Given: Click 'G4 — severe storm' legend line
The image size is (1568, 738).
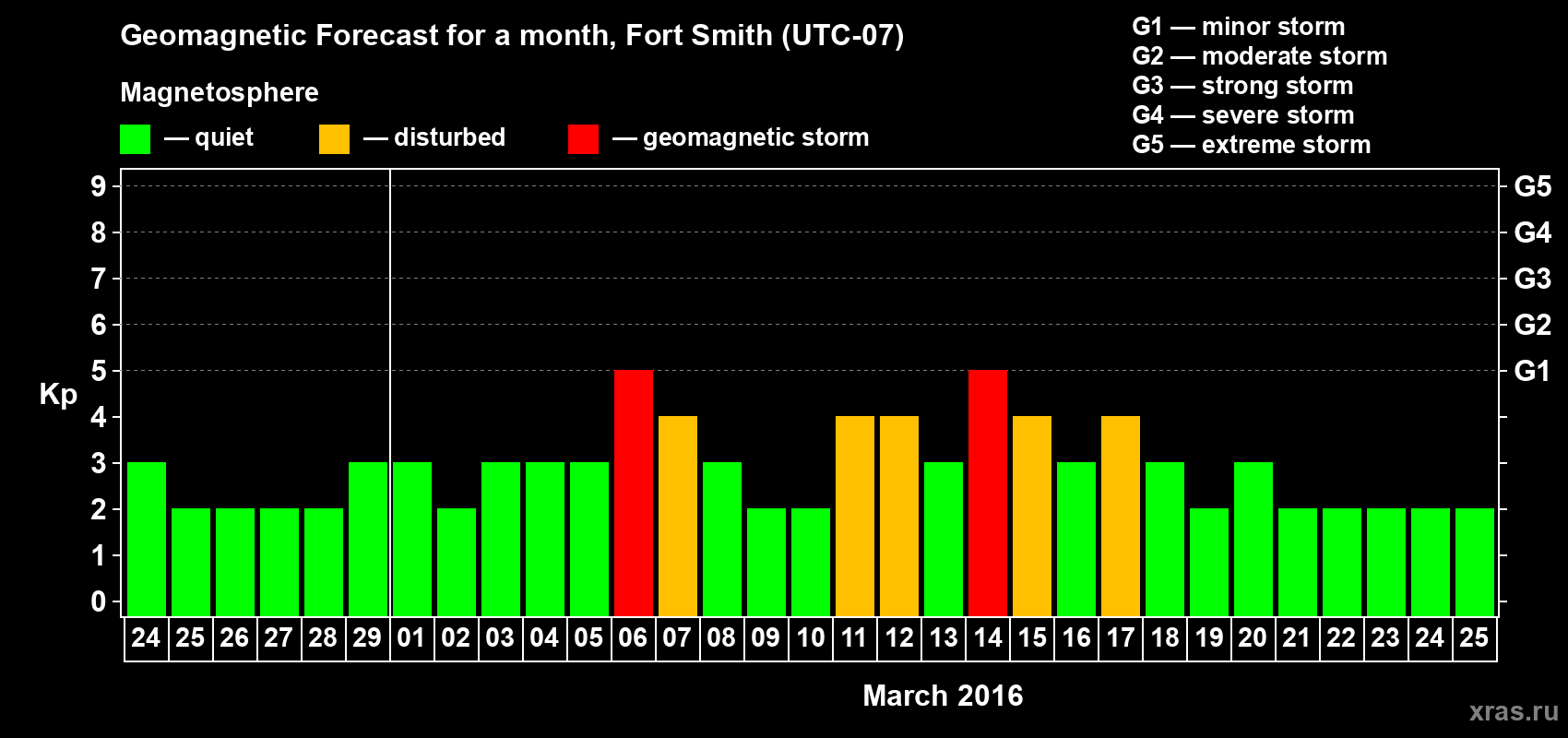Looking at the screenshot, I should click(x=1243, y=115).
